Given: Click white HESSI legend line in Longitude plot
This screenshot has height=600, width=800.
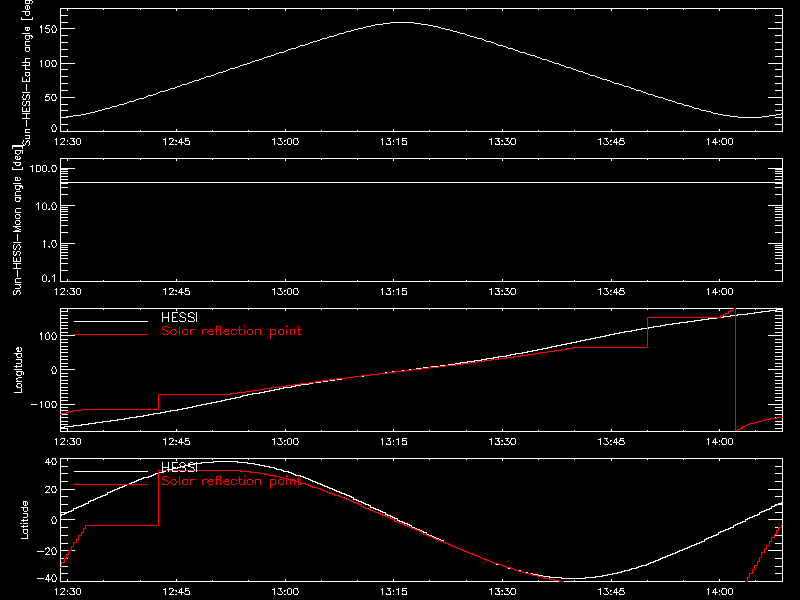Looking at the screenshot, I should click(111, 321).
